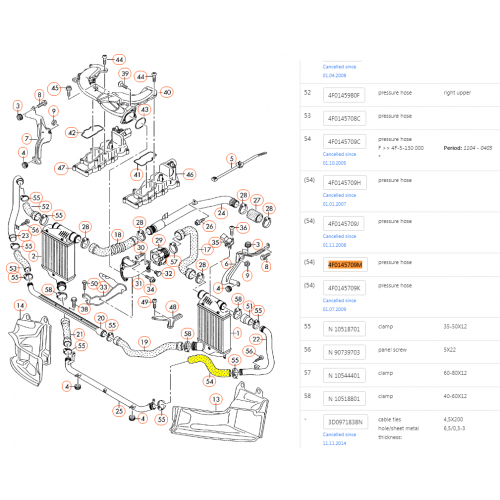Select callout 48 on the diagram
Viewport: 500px width, 500px height.
click(172, 307)
